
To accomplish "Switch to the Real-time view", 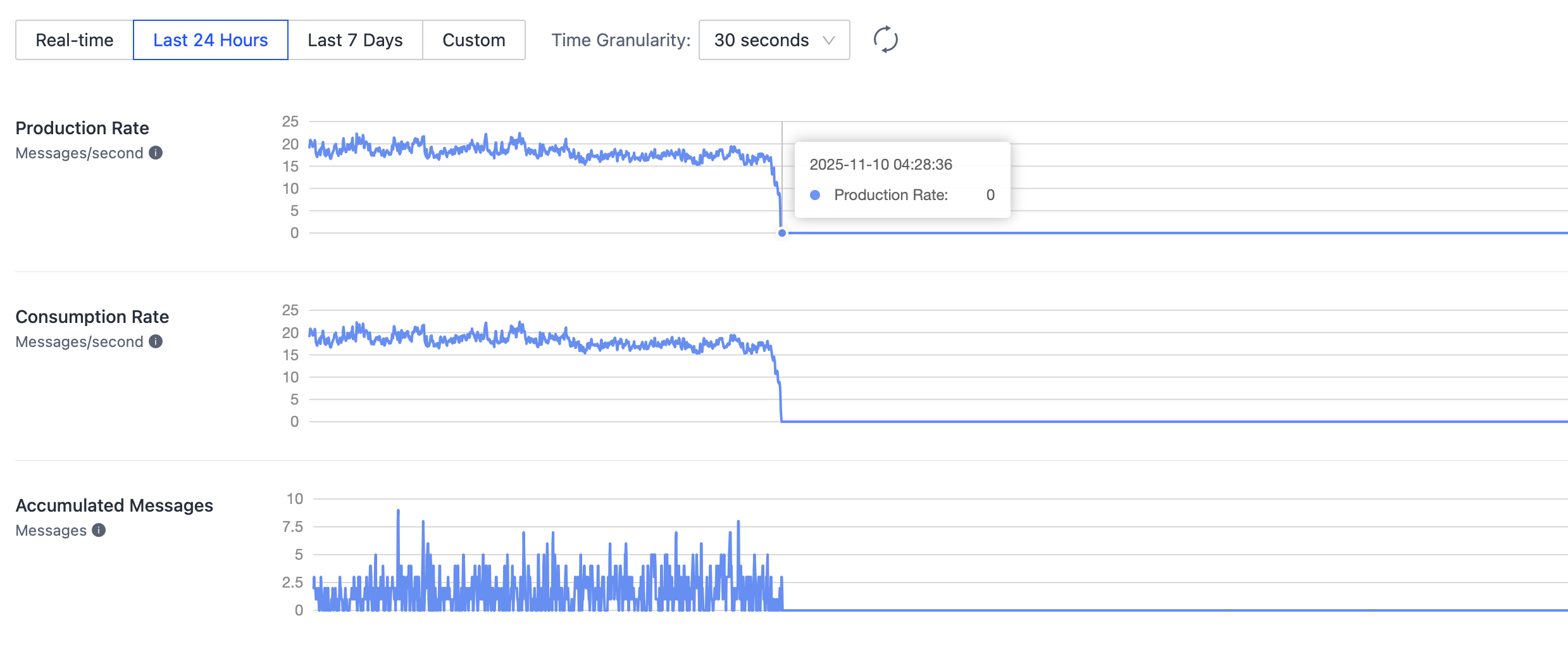I will 75,40.
